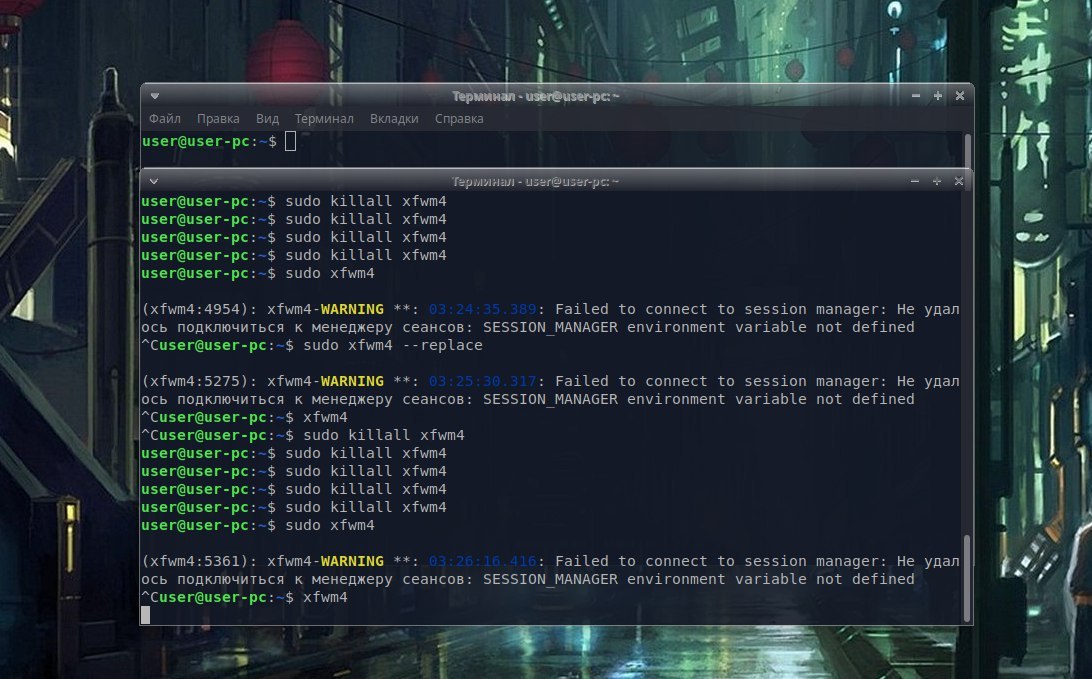Click the back terminal's vertical scrollbar
The image size is (1092, 679).
pos(967,150)
